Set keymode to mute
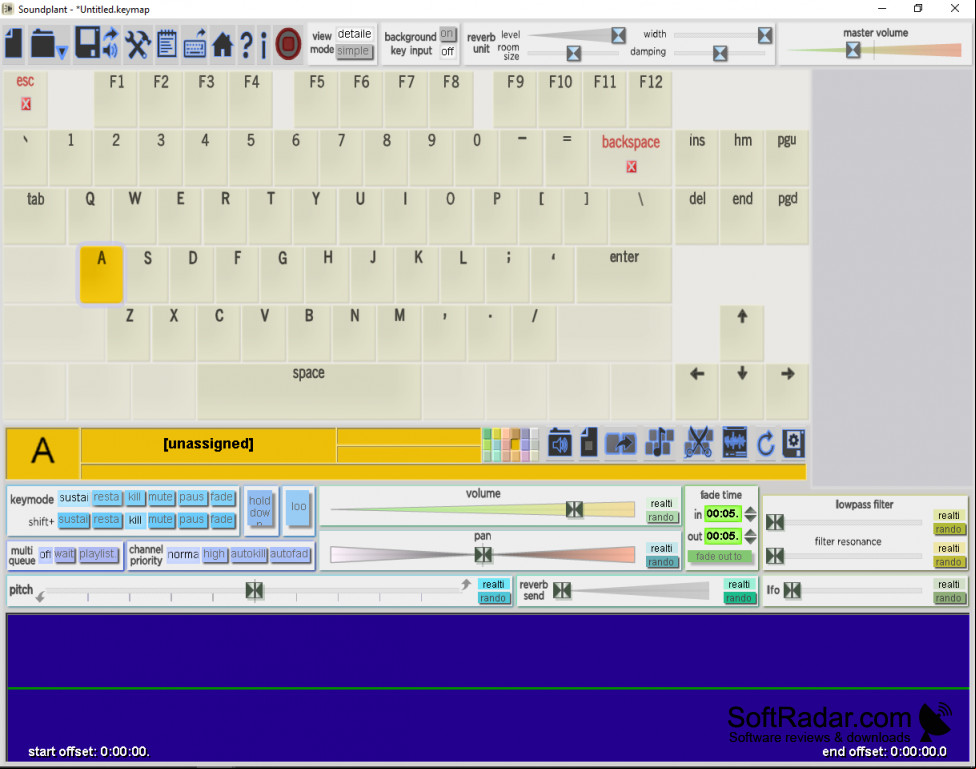976x769 pixels. [161, 498]
